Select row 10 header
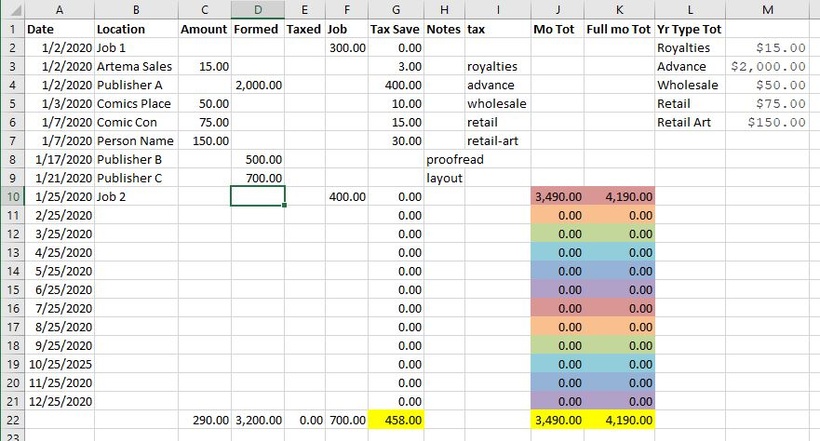The height and width of the screenshot is (441, 820). [x=13, y=197]
